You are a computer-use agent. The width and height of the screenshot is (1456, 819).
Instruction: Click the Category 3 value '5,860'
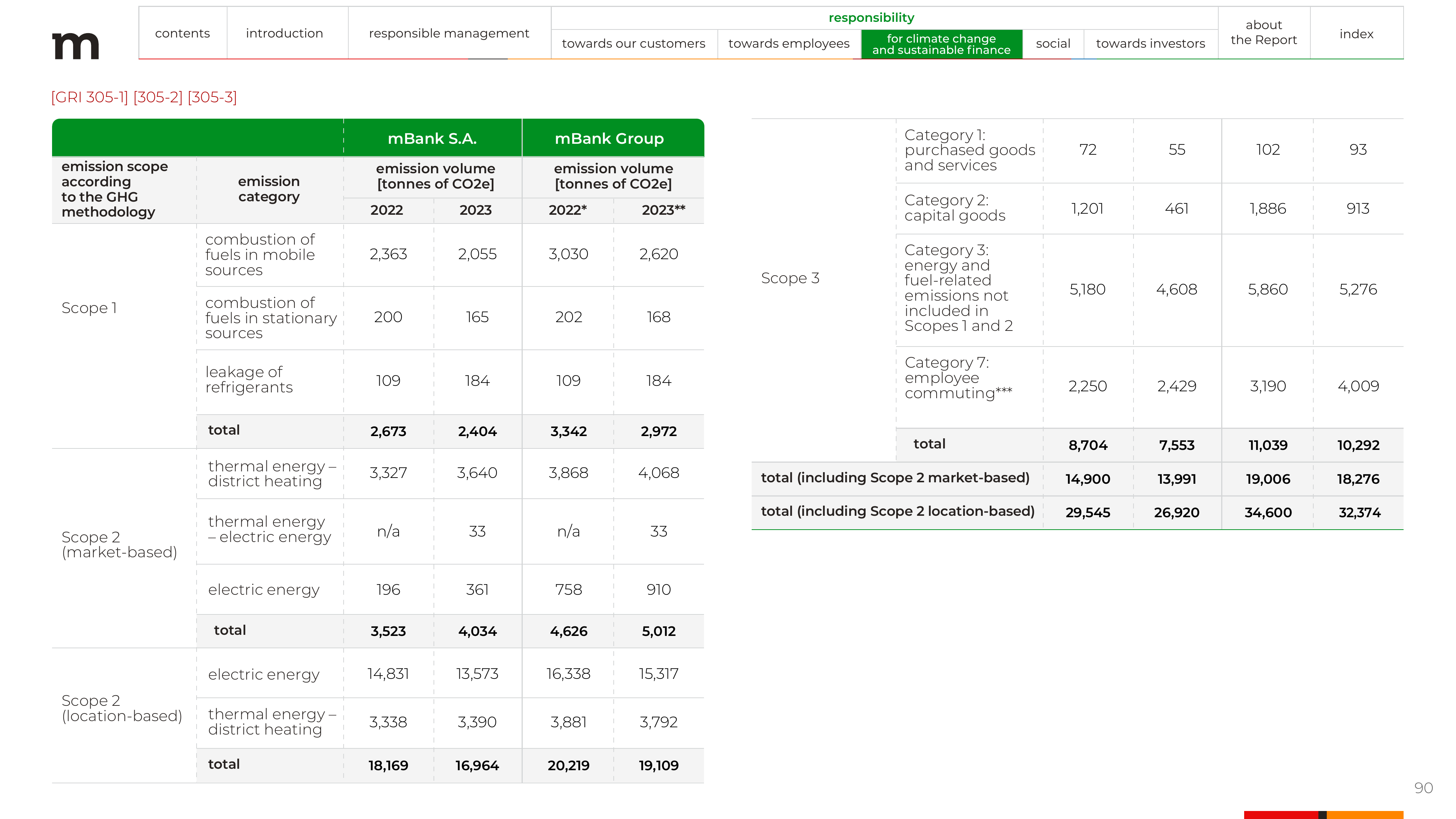tap(1268, 289)
